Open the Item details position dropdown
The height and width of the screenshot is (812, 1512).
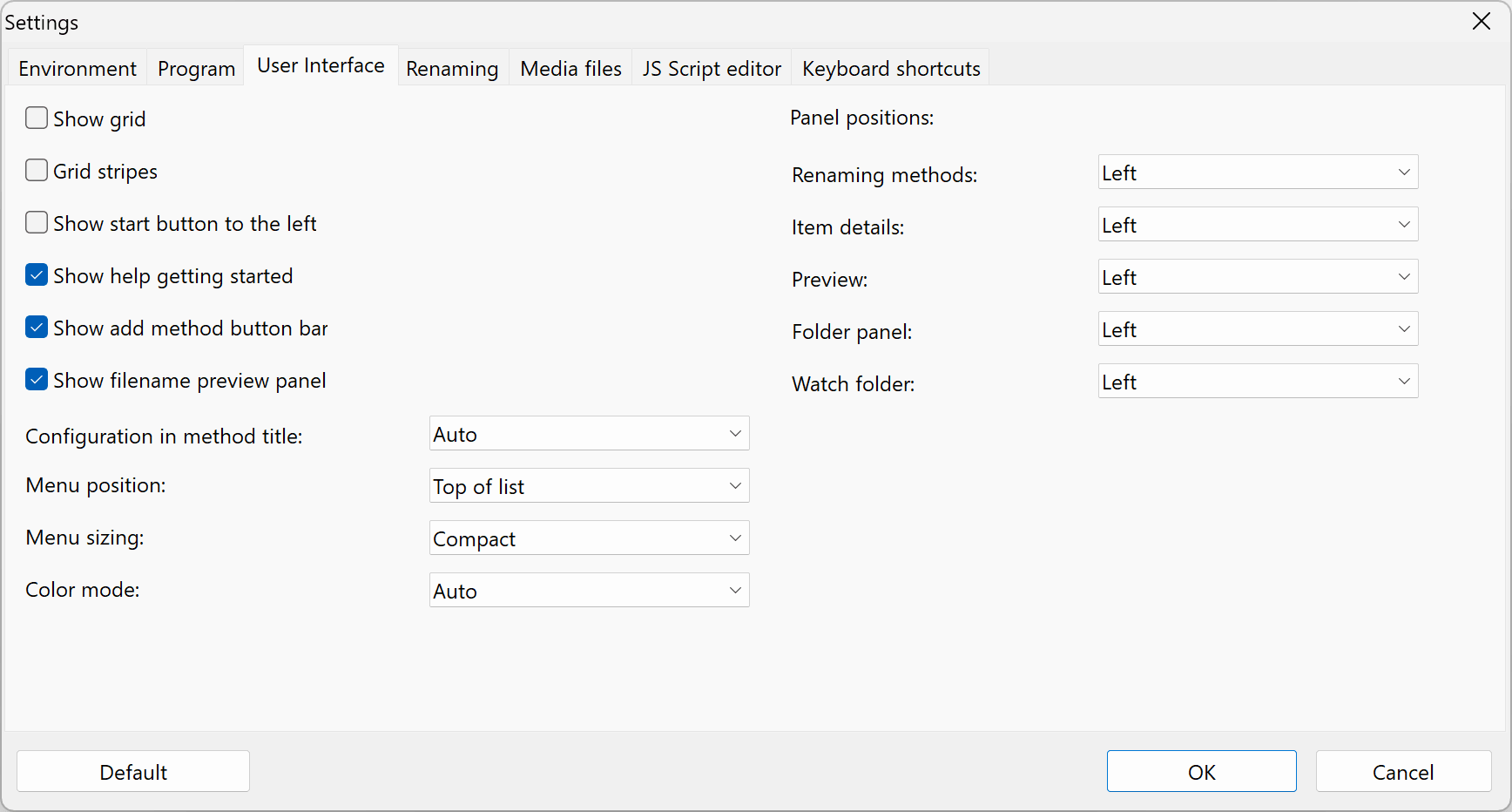point(1258,225)
